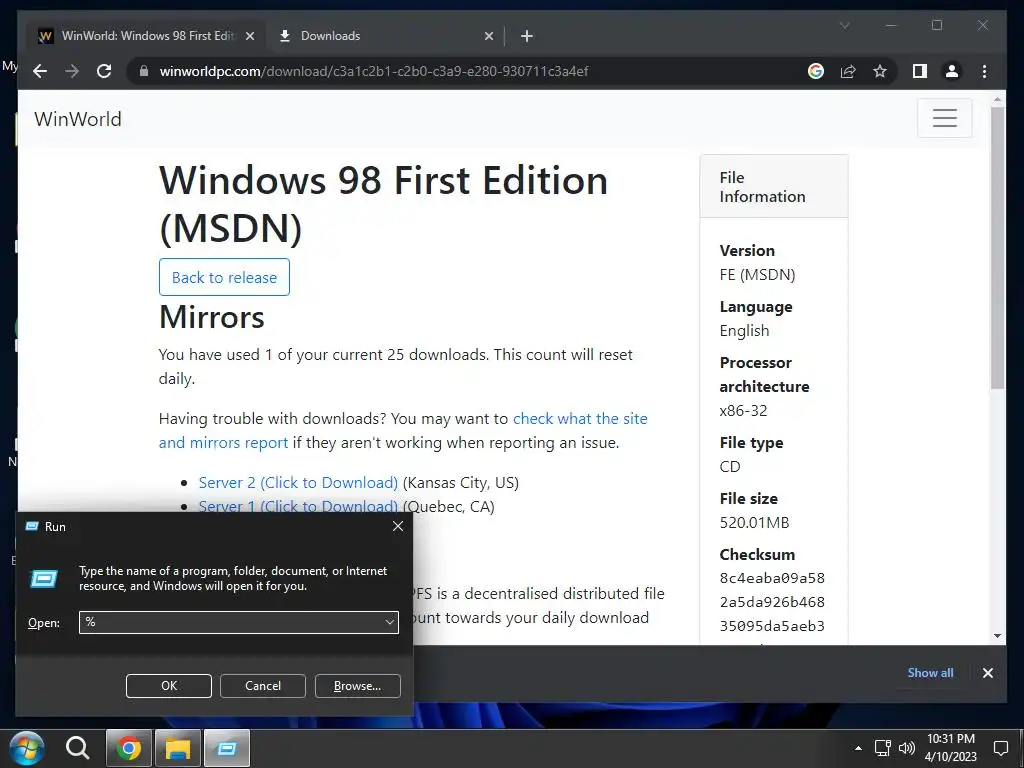Click the WinWorld site logo text
The width and height of the screenshot is (1024, 768).
(x=78, y=119)
